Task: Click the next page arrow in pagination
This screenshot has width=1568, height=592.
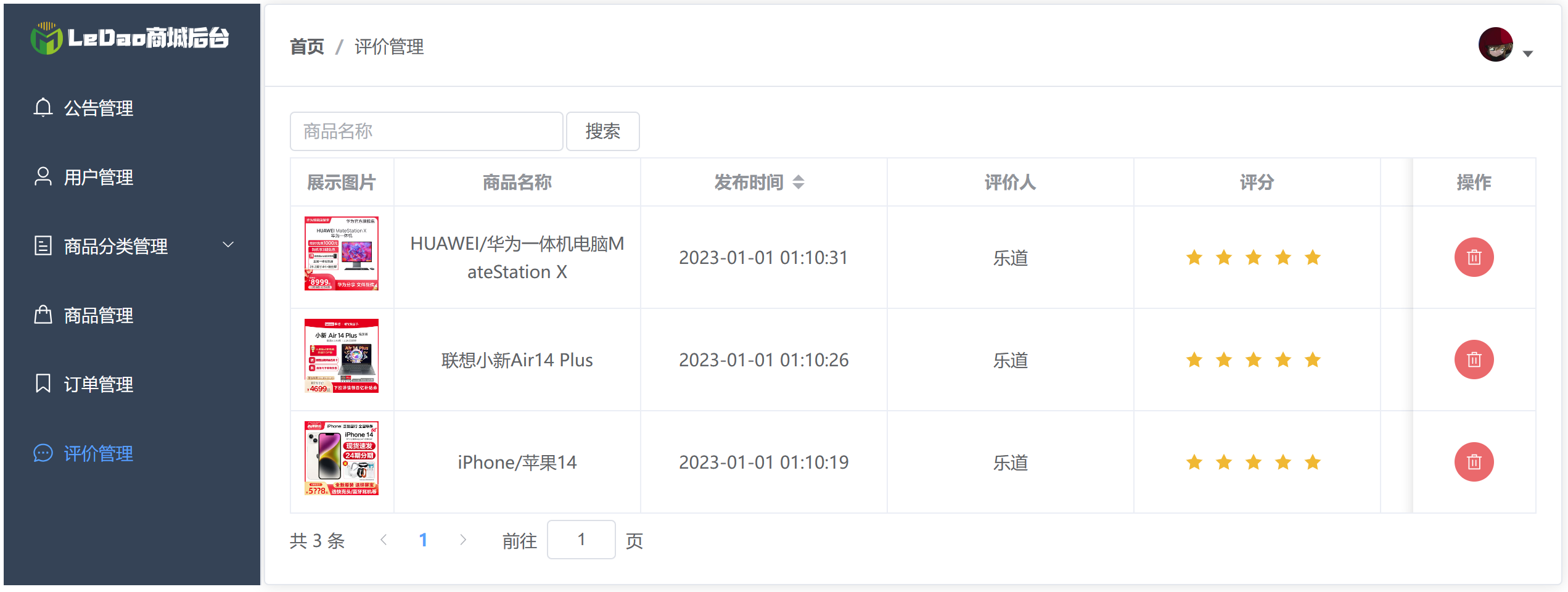Action: (463, 540)
